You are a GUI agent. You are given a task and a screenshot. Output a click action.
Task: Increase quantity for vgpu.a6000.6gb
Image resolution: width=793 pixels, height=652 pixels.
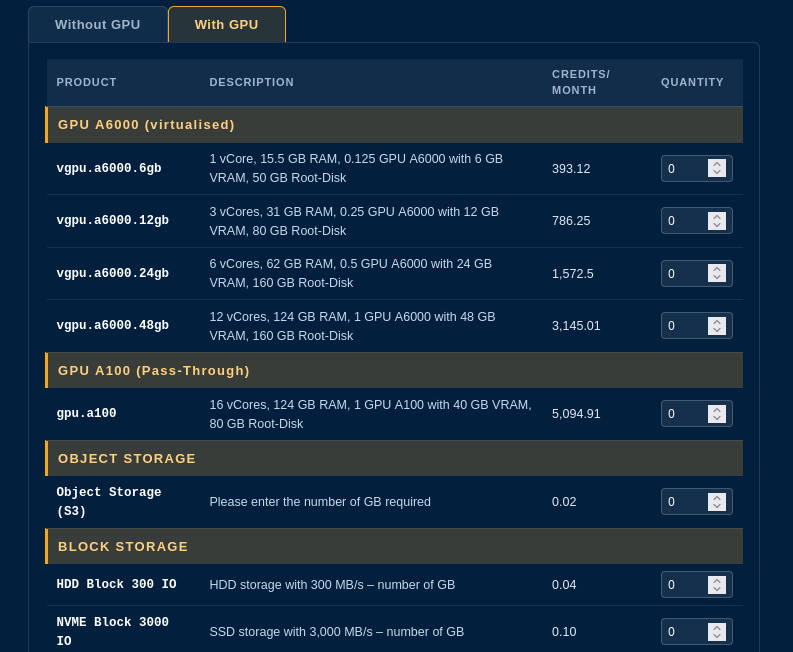tap(717, 164)
